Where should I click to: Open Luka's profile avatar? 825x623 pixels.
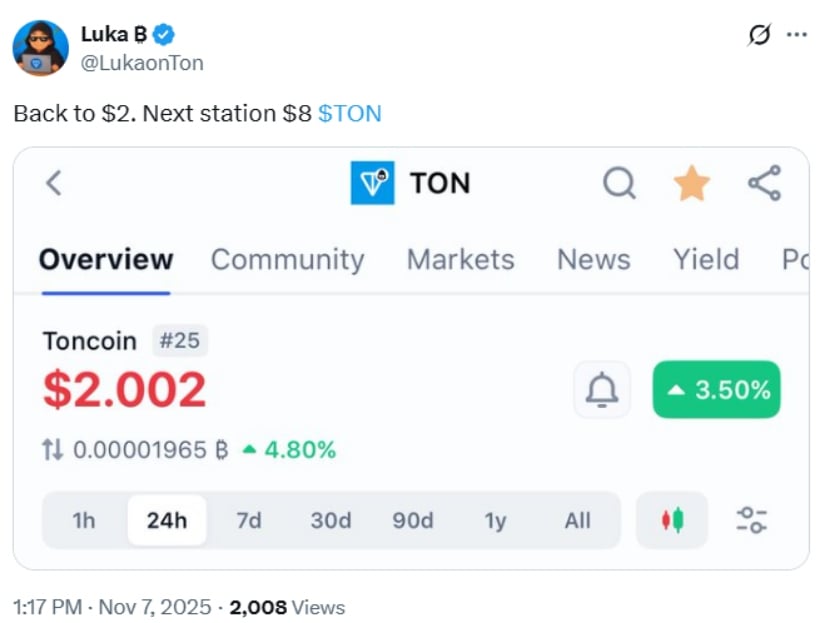tap(41, 48)
